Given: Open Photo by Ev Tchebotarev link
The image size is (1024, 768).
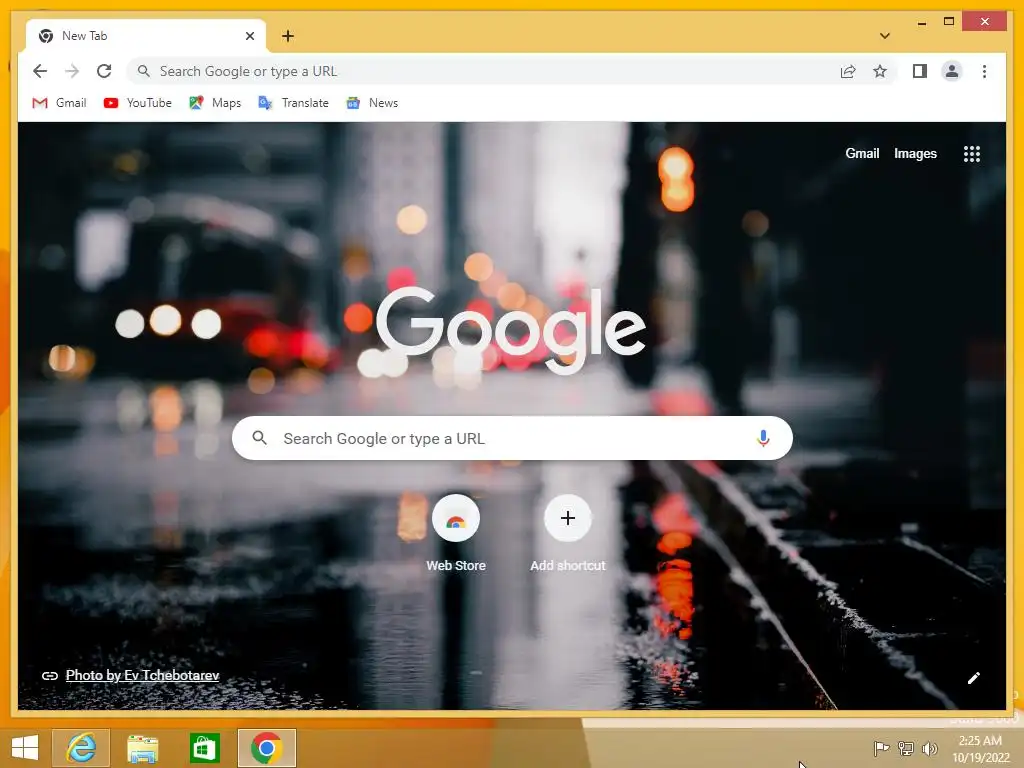Looking at the screenshot, I should [x=142, y=675].
